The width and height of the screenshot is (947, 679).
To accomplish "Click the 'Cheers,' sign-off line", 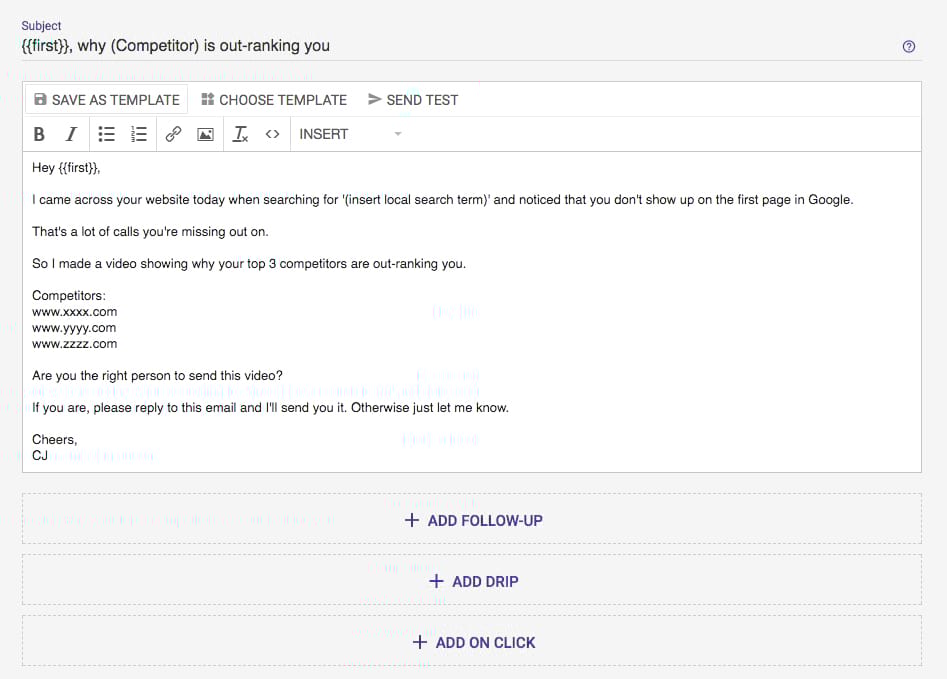I will (x=54, y=439).
